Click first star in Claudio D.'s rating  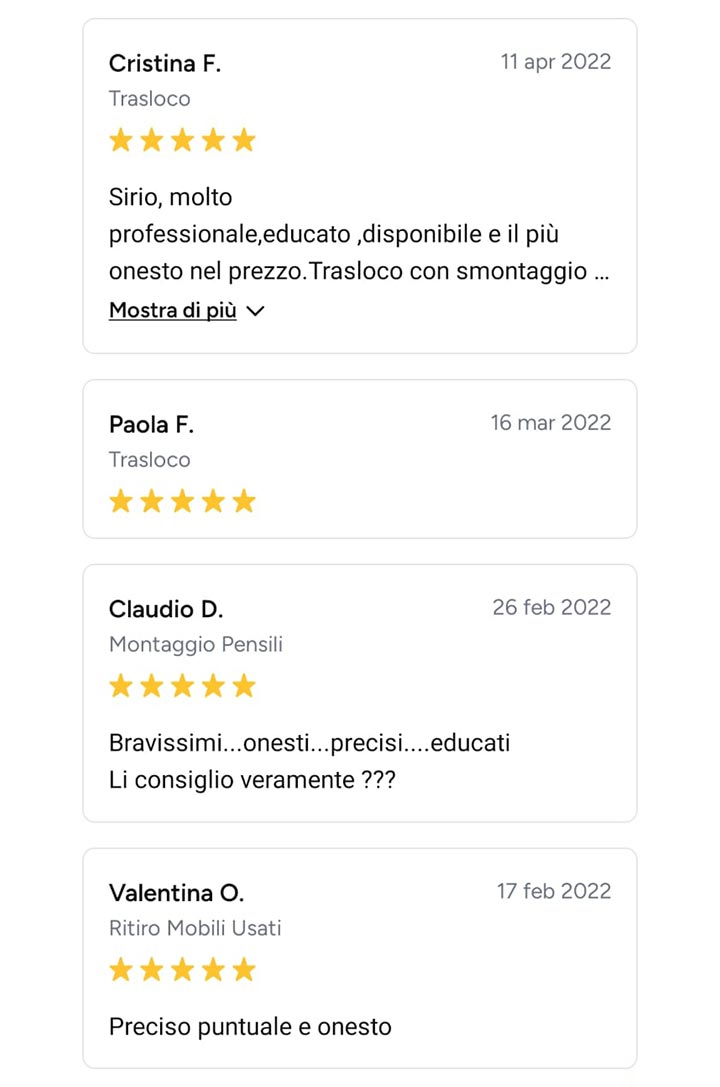(x=121, y=686)
